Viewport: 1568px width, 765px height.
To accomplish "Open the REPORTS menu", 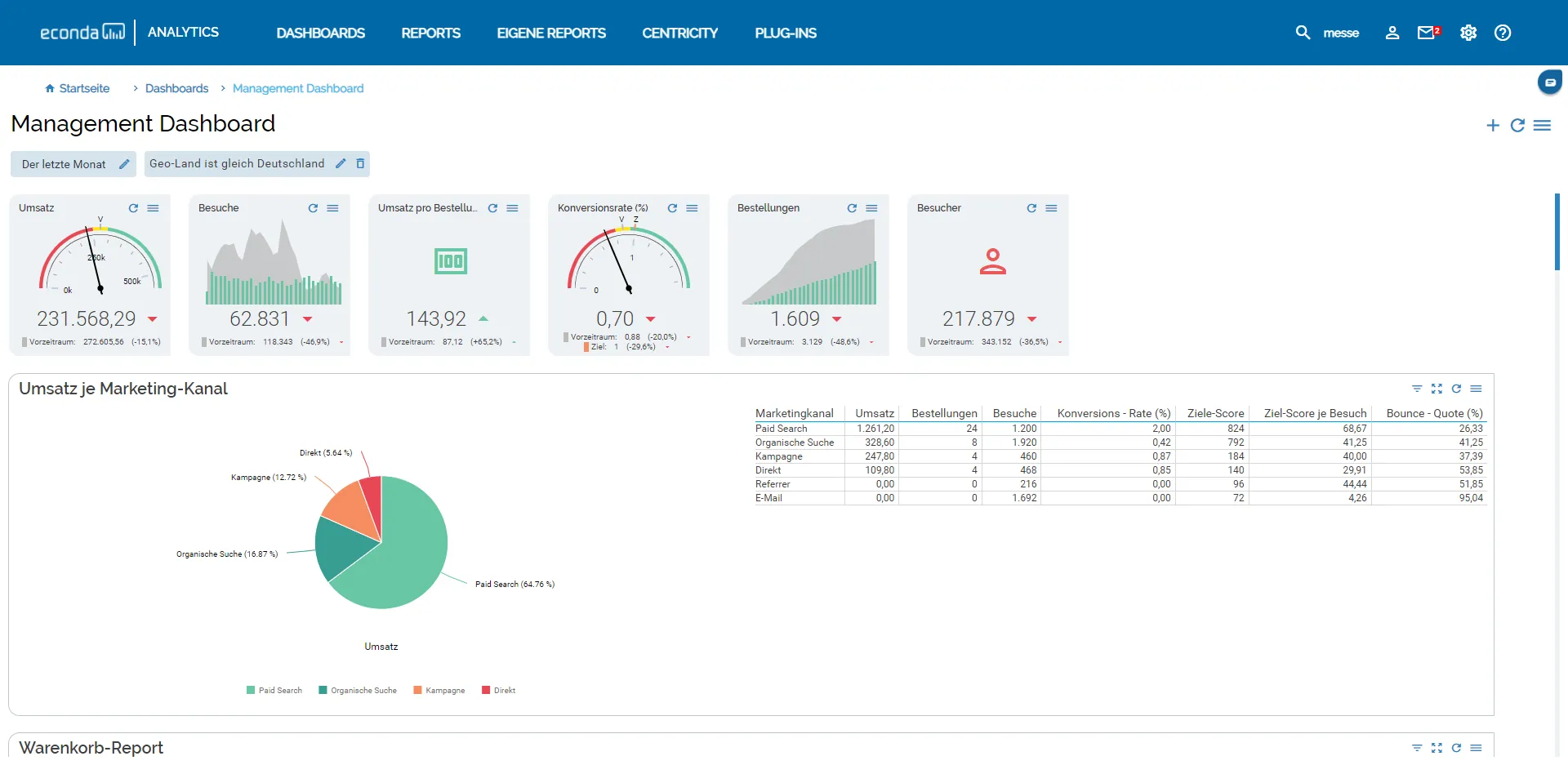I will (430, 33).
